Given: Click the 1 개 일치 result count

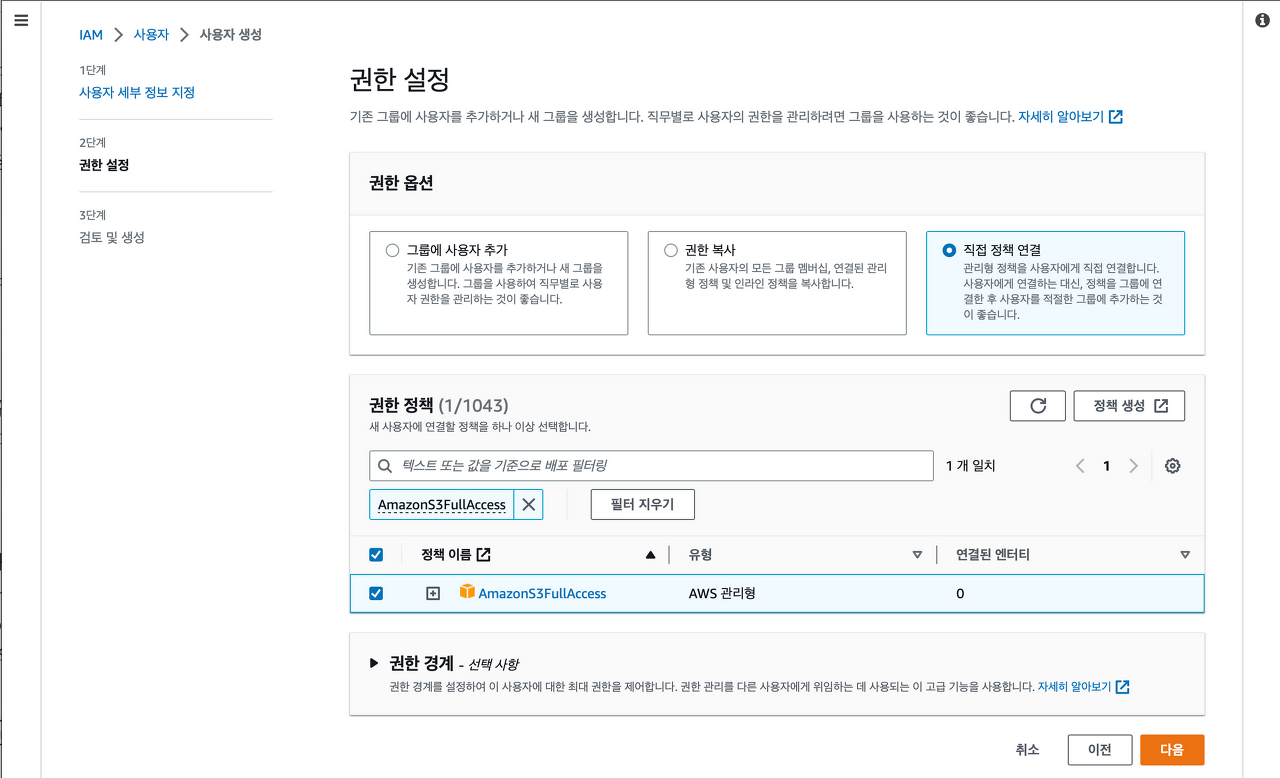Looking at the screenshot, I should click(x=971, y=466).
